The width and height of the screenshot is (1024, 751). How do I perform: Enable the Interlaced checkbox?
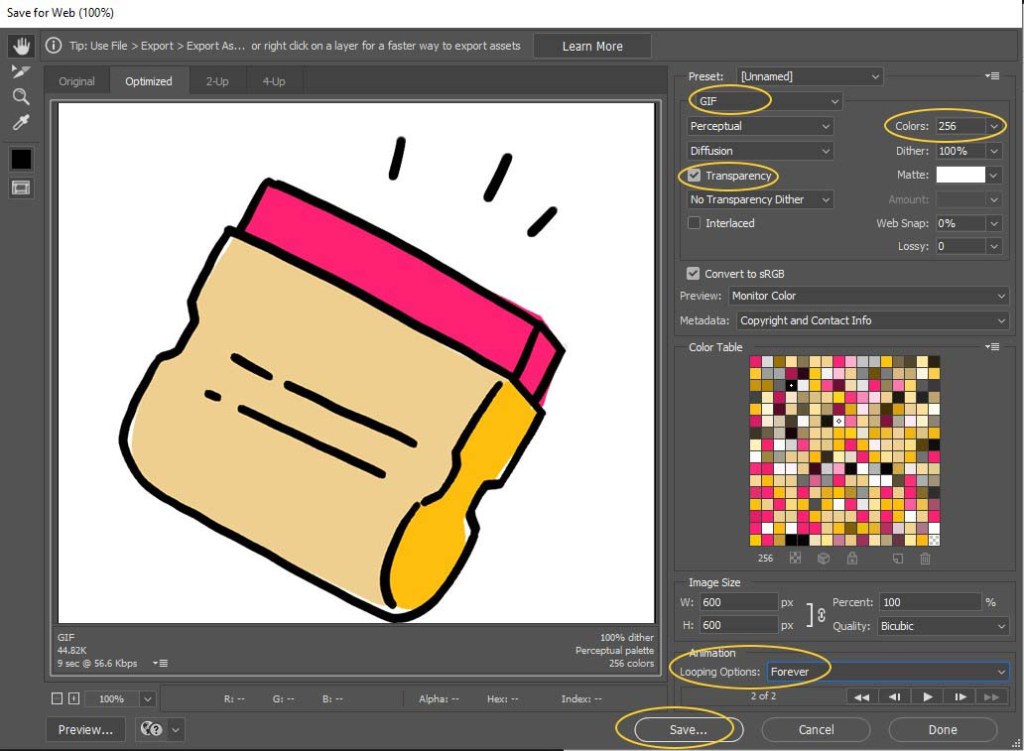pyautogui.click(x=694, y=223)
